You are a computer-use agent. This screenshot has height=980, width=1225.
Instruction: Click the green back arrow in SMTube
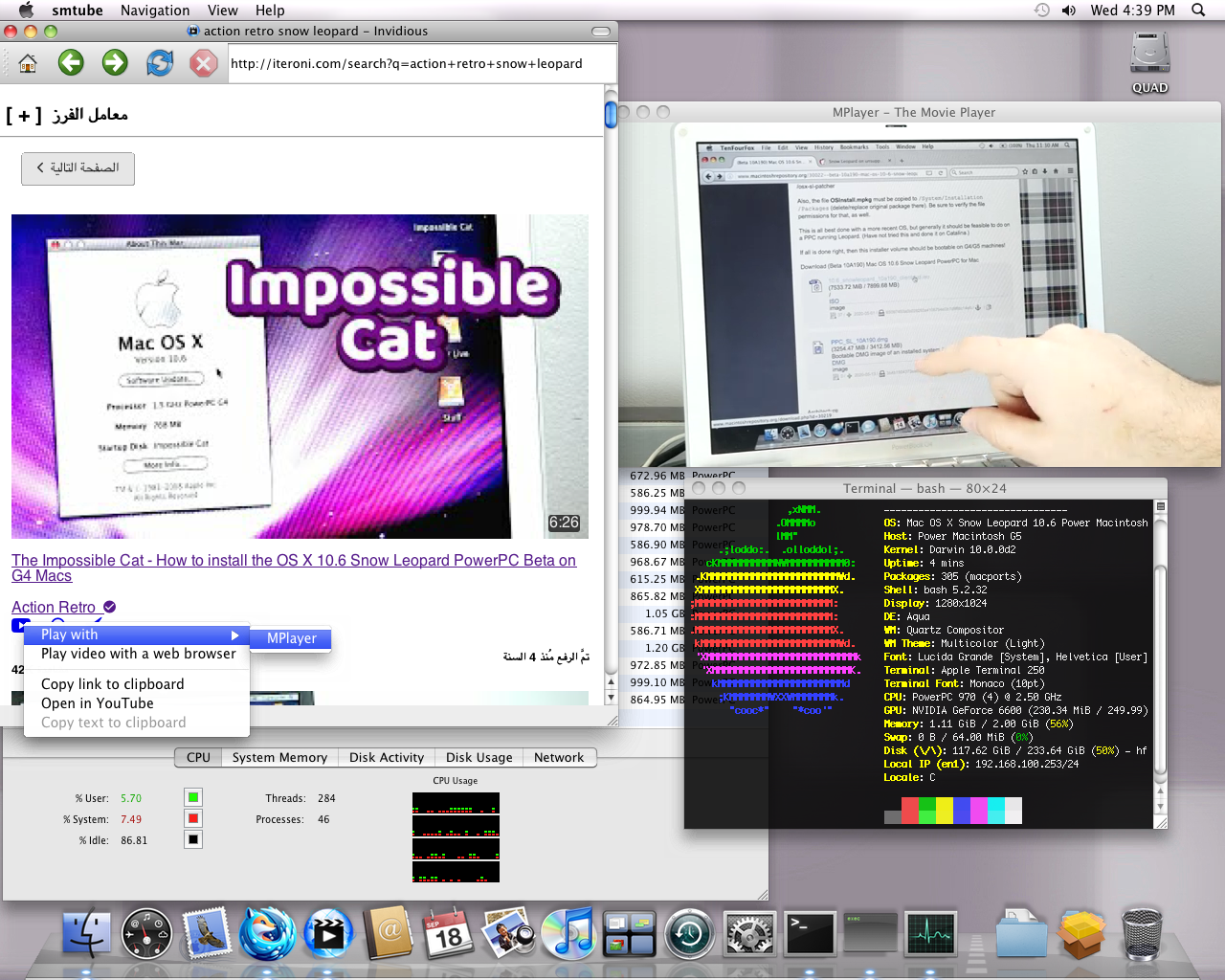71,63
